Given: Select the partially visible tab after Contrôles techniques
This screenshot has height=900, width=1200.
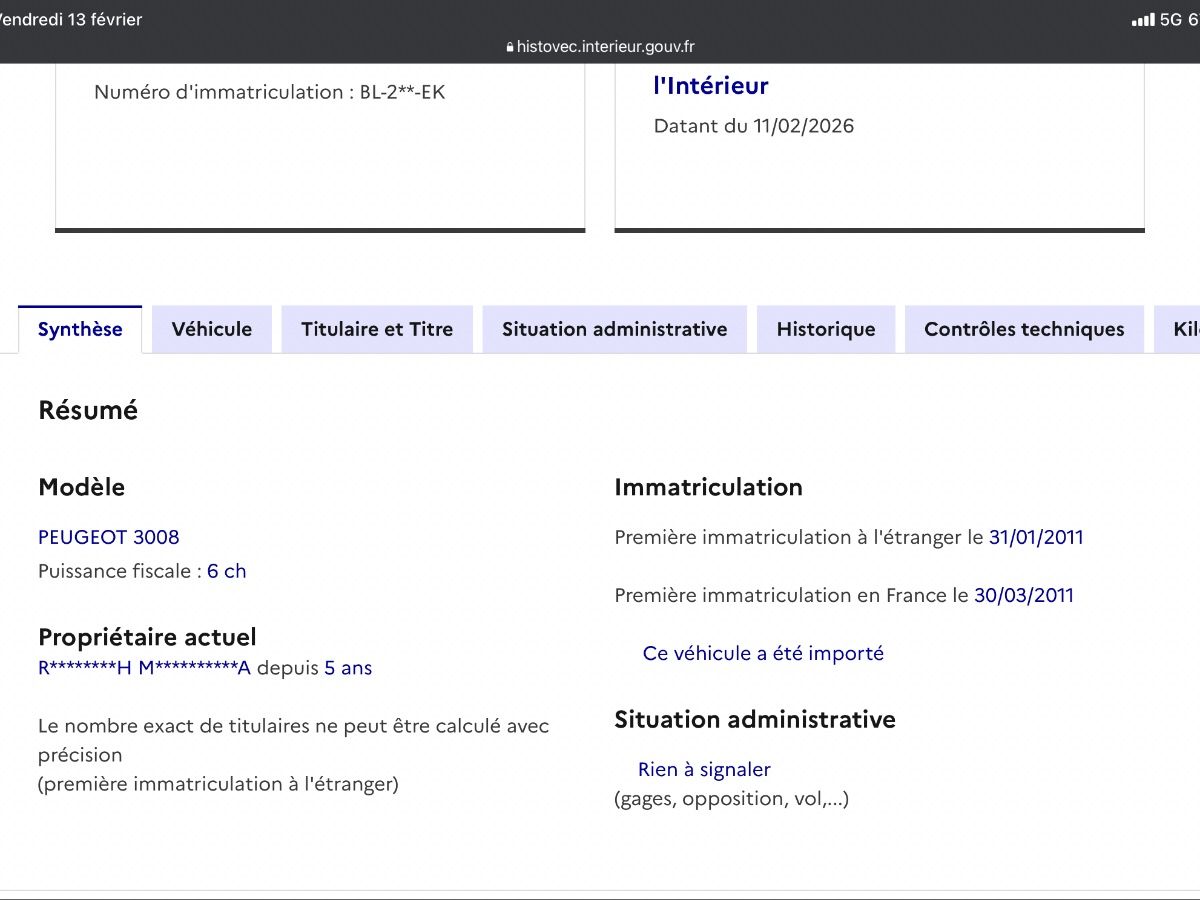Looking at the screenshot, I should point(1180,330).
